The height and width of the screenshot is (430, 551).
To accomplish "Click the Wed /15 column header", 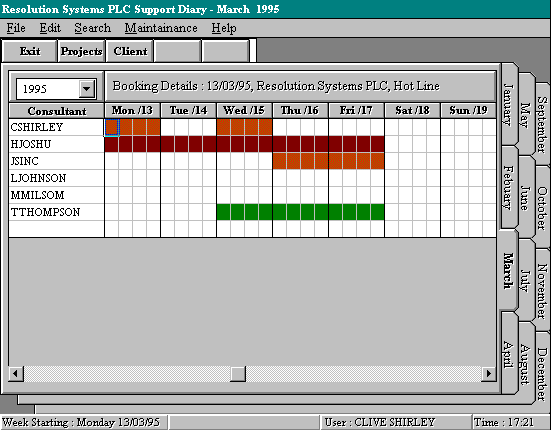I will pos(244,111).
